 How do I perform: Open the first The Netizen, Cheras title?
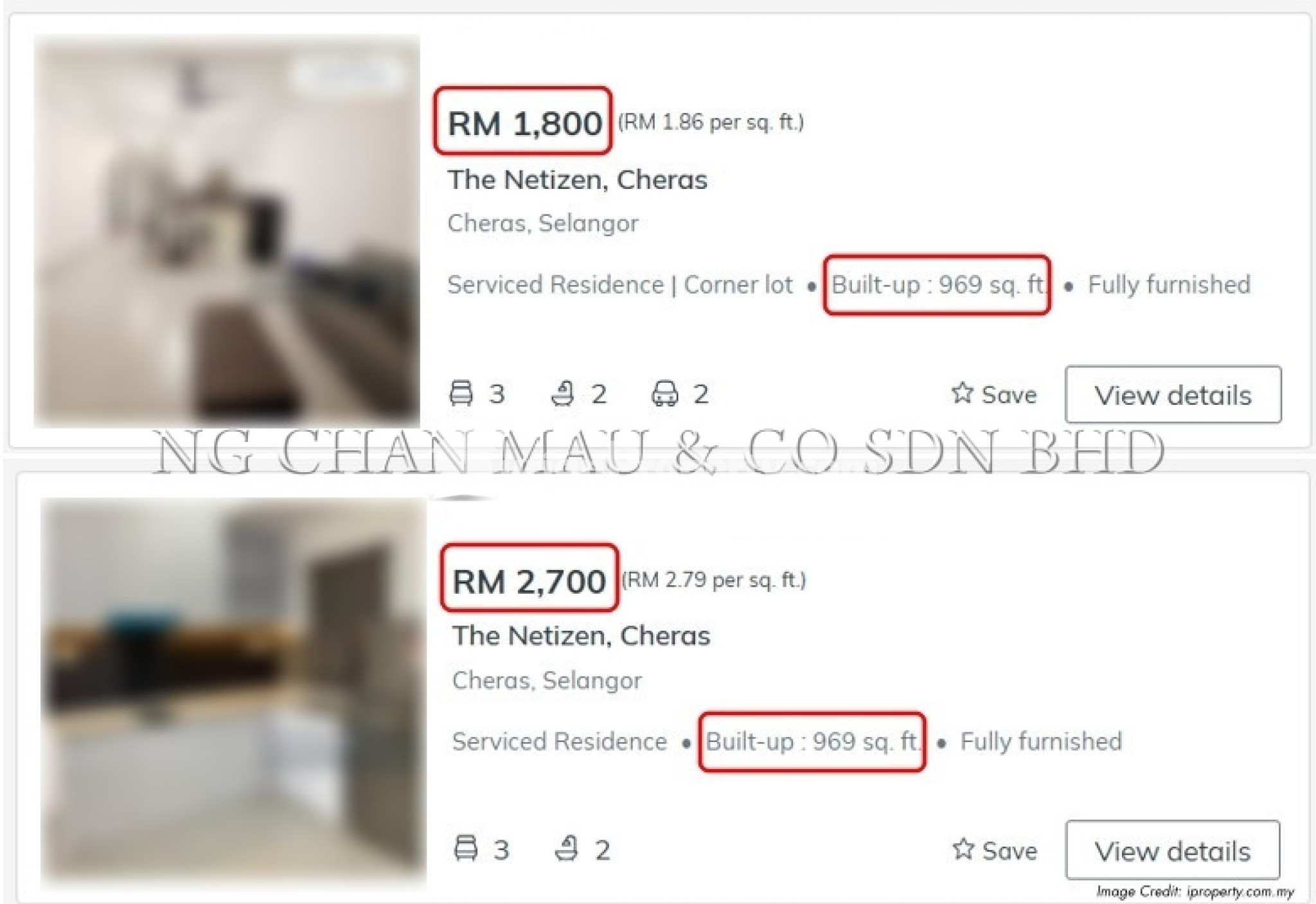tap(577, 180)
